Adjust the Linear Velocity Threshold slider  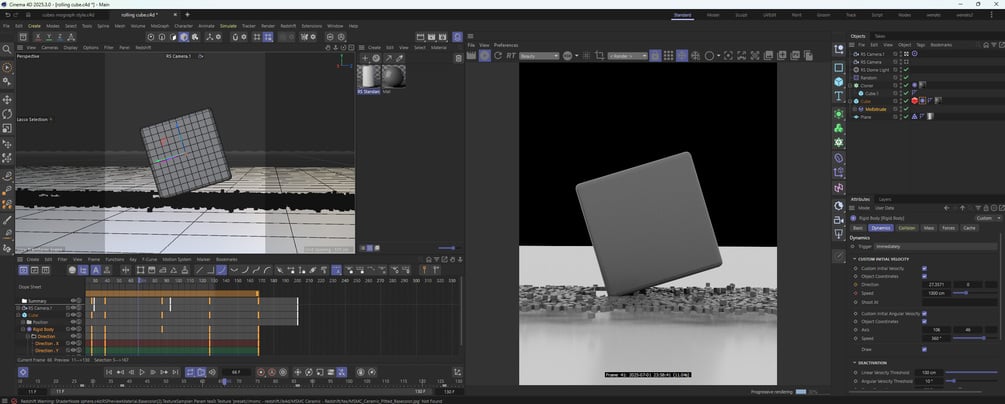click(x=972, y=372)
